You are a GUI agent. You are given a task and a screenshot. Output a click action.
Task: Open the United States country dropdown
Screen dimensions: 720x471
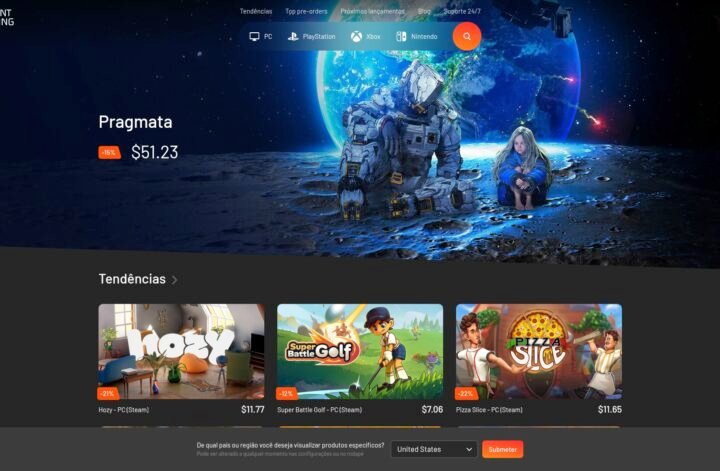(433, 449)
